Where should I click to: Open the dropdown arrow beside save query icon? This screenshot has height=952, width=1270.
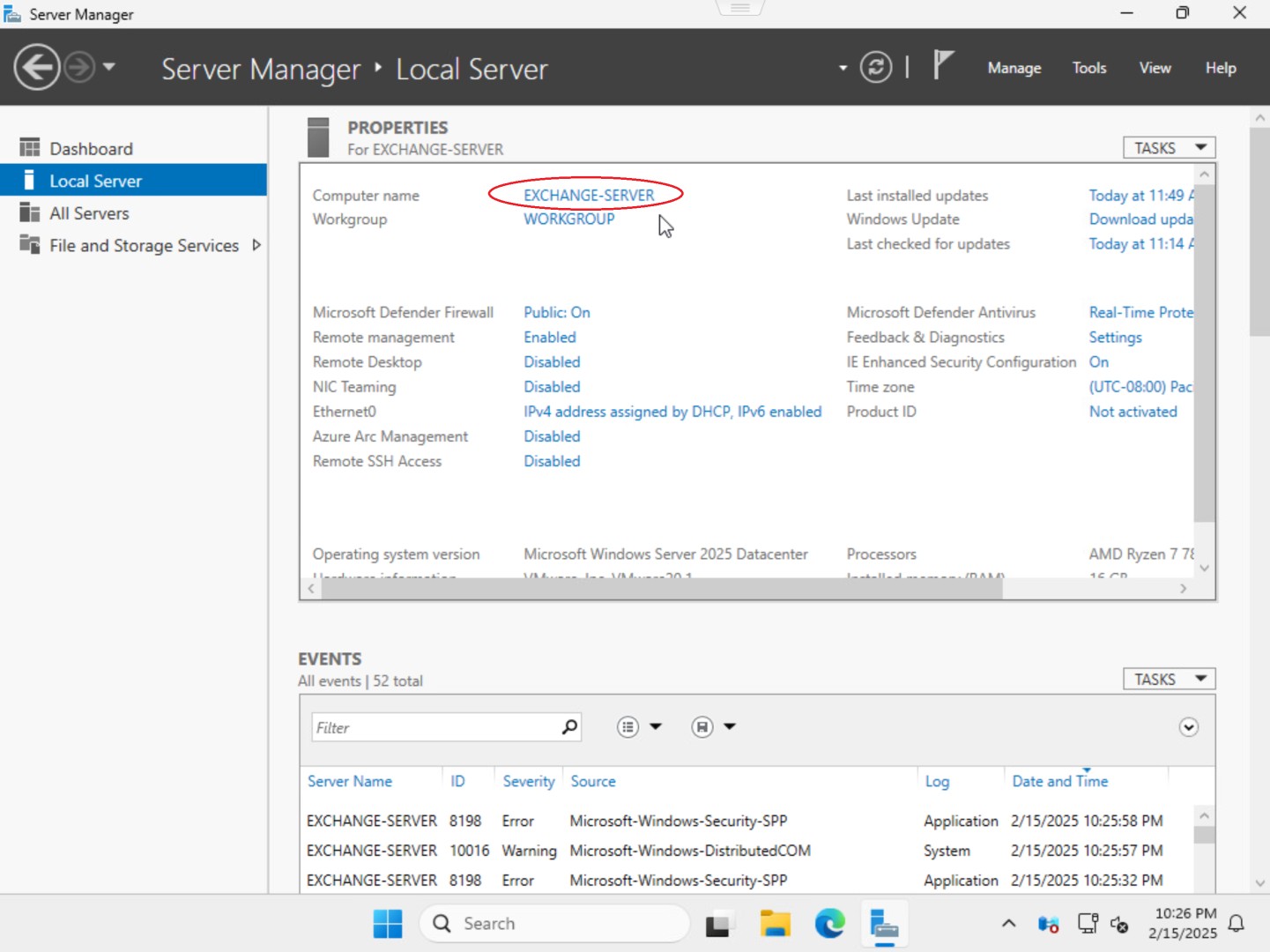pyautogui.click(x=730, y=727)
